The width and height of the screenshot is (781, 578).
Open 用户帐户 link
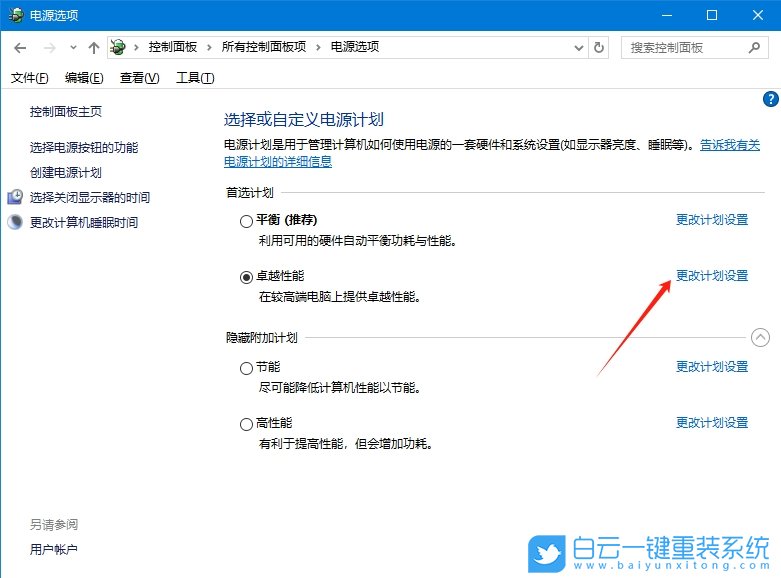(54, 550)
